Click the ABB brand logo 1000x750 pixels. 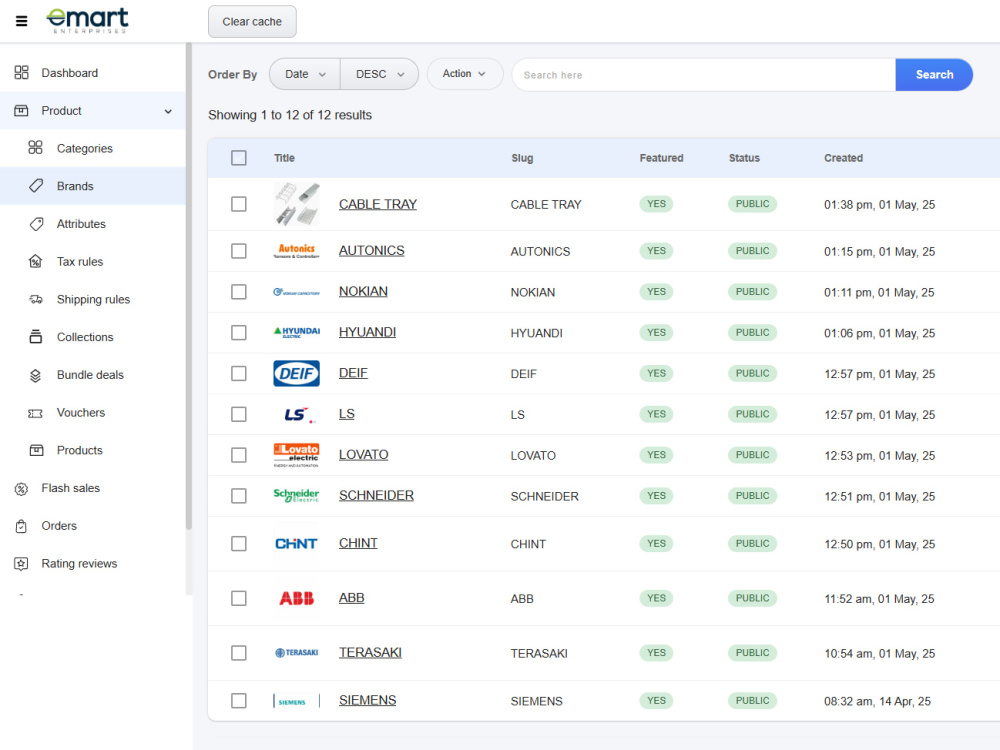(x=297, y=598)
